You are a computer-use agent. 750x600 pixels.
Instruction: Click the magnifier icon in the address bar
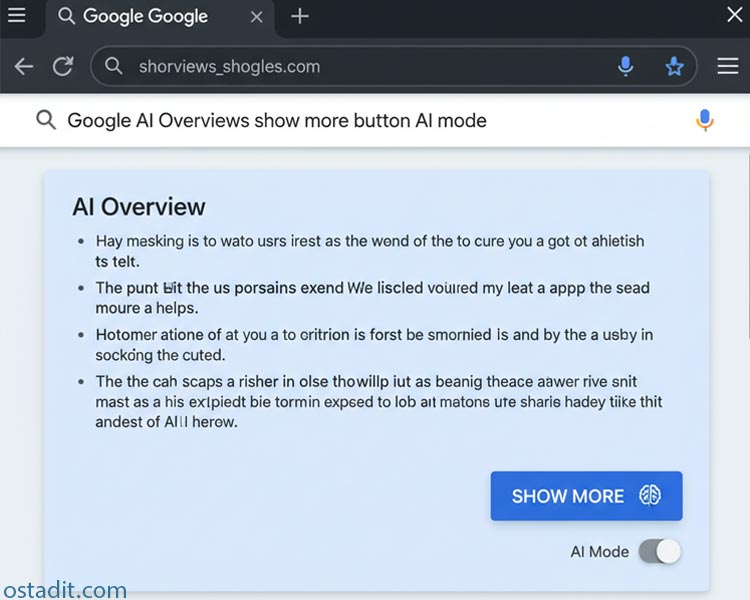[x=114, y=66]
